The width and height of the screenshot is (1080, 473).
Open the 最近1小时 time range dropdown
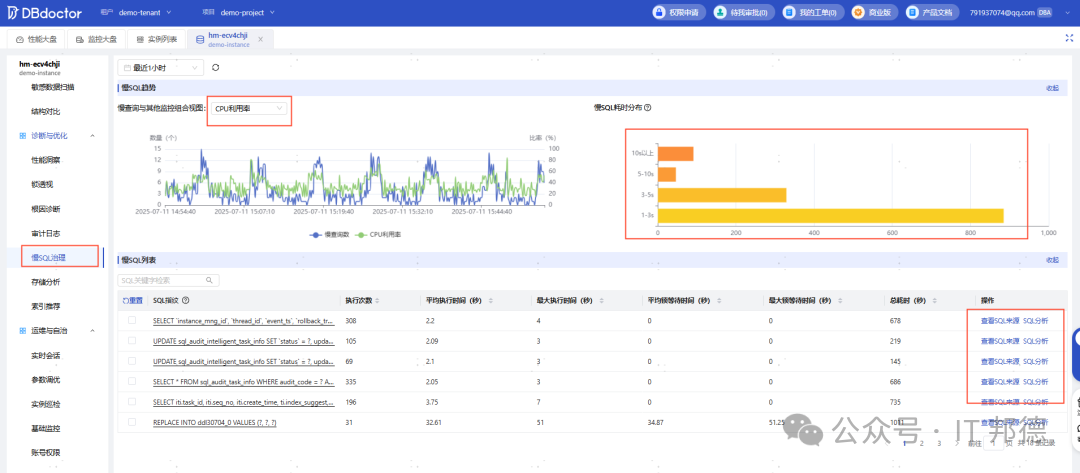click(160, 67)
